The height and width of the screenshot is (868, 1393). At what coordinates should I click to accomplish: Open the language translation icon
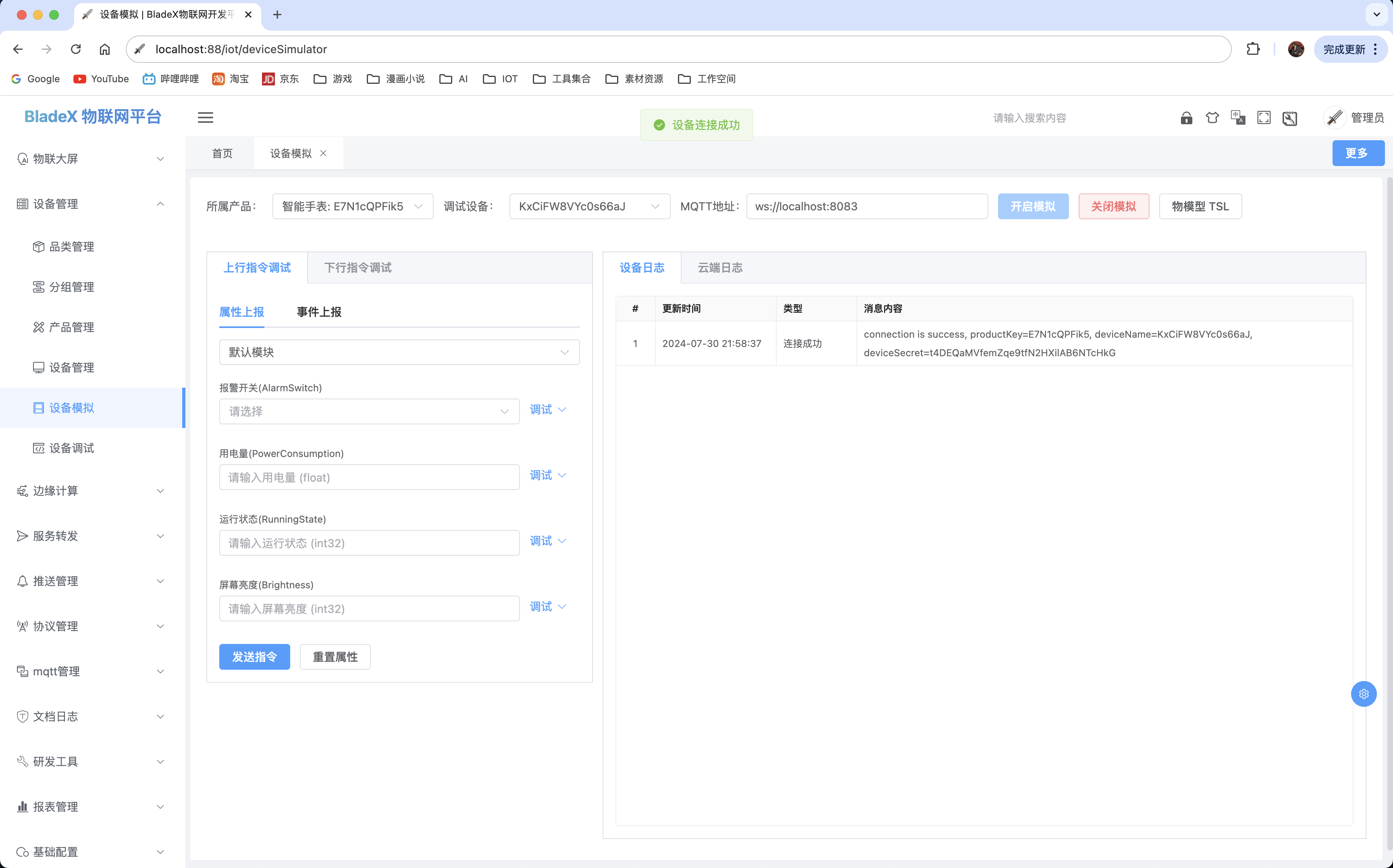tap(1238, 118)
